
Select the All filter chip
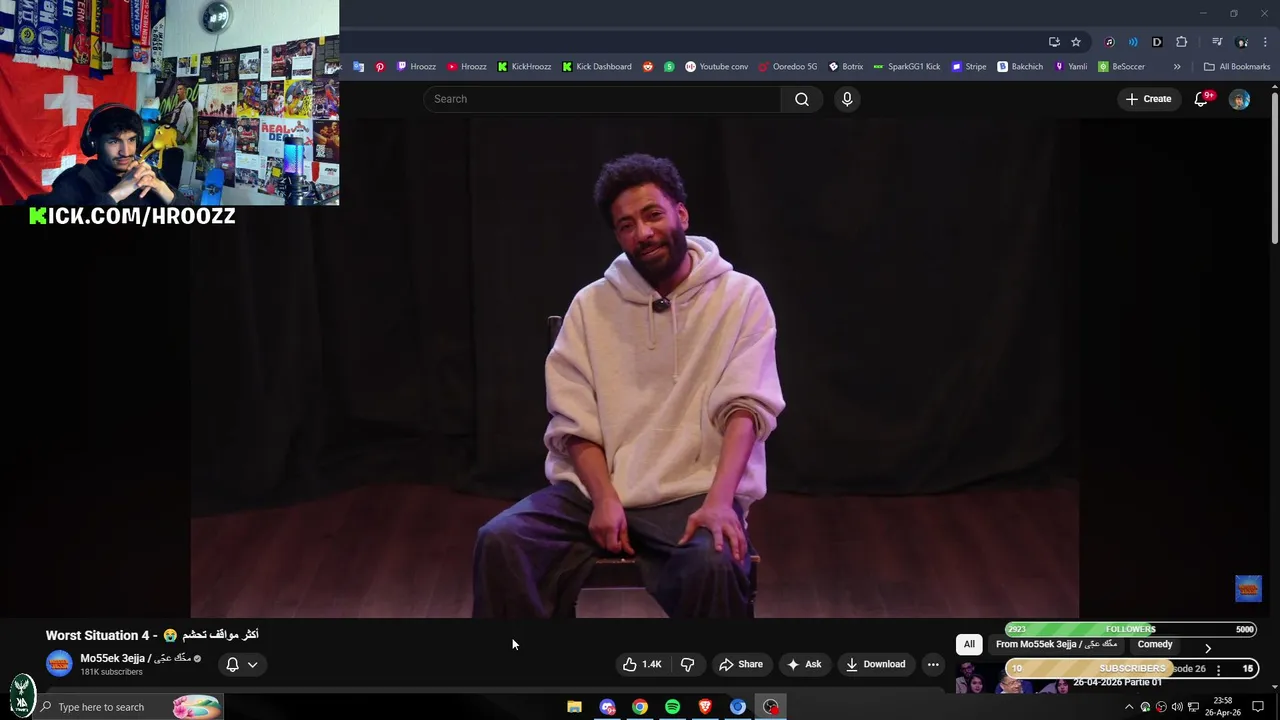click(x=969, y=644)
